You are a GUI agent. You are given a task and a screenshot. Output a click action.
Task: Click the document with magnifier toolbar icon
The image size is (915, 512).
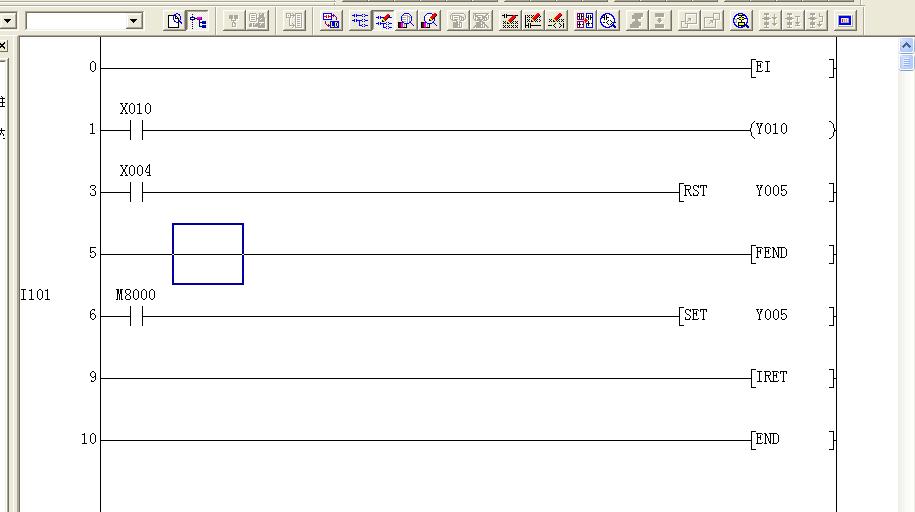[x=175, y=20]
